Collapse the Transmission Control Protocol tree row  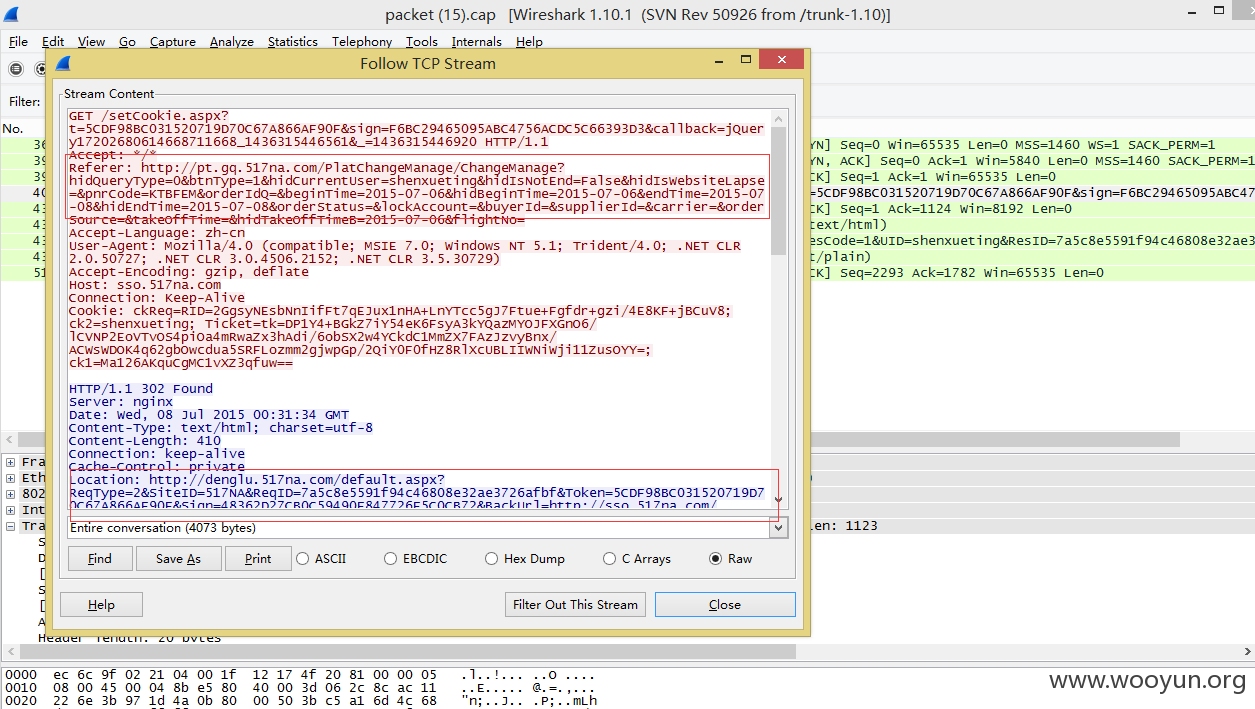pyautogui.click(x=11, y=526)
